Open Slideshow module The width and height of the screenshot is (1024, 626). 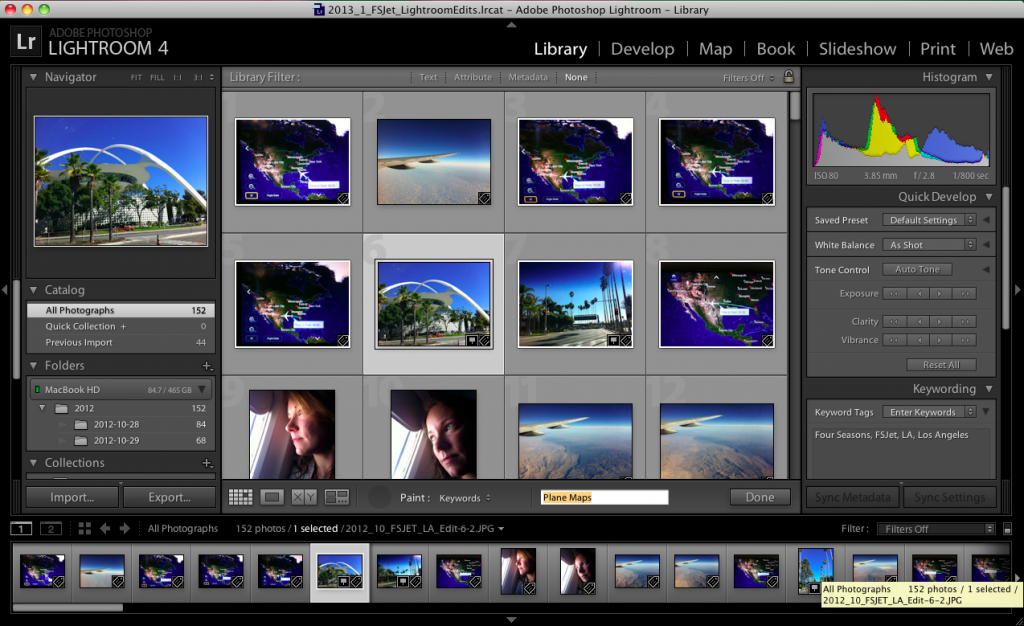(x=857, y=49)
